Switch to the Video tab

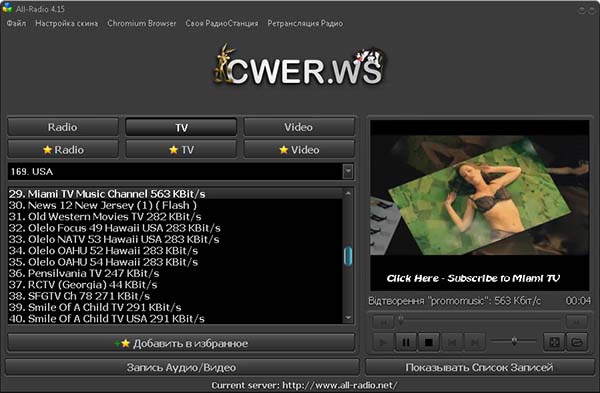click(x=299, y=127)
